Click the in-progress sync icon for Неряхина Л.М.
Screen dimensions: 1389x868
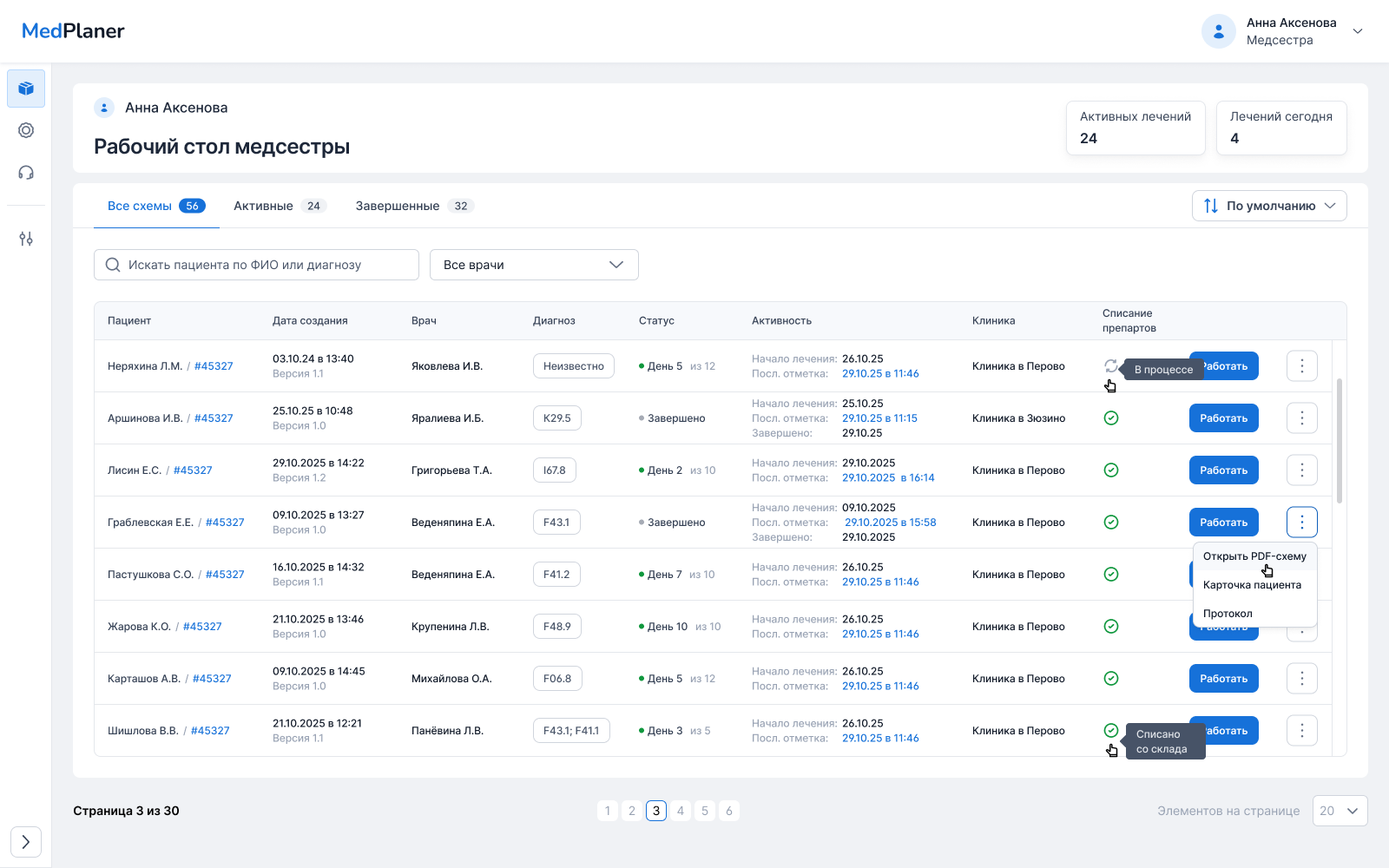[1110, 366]
